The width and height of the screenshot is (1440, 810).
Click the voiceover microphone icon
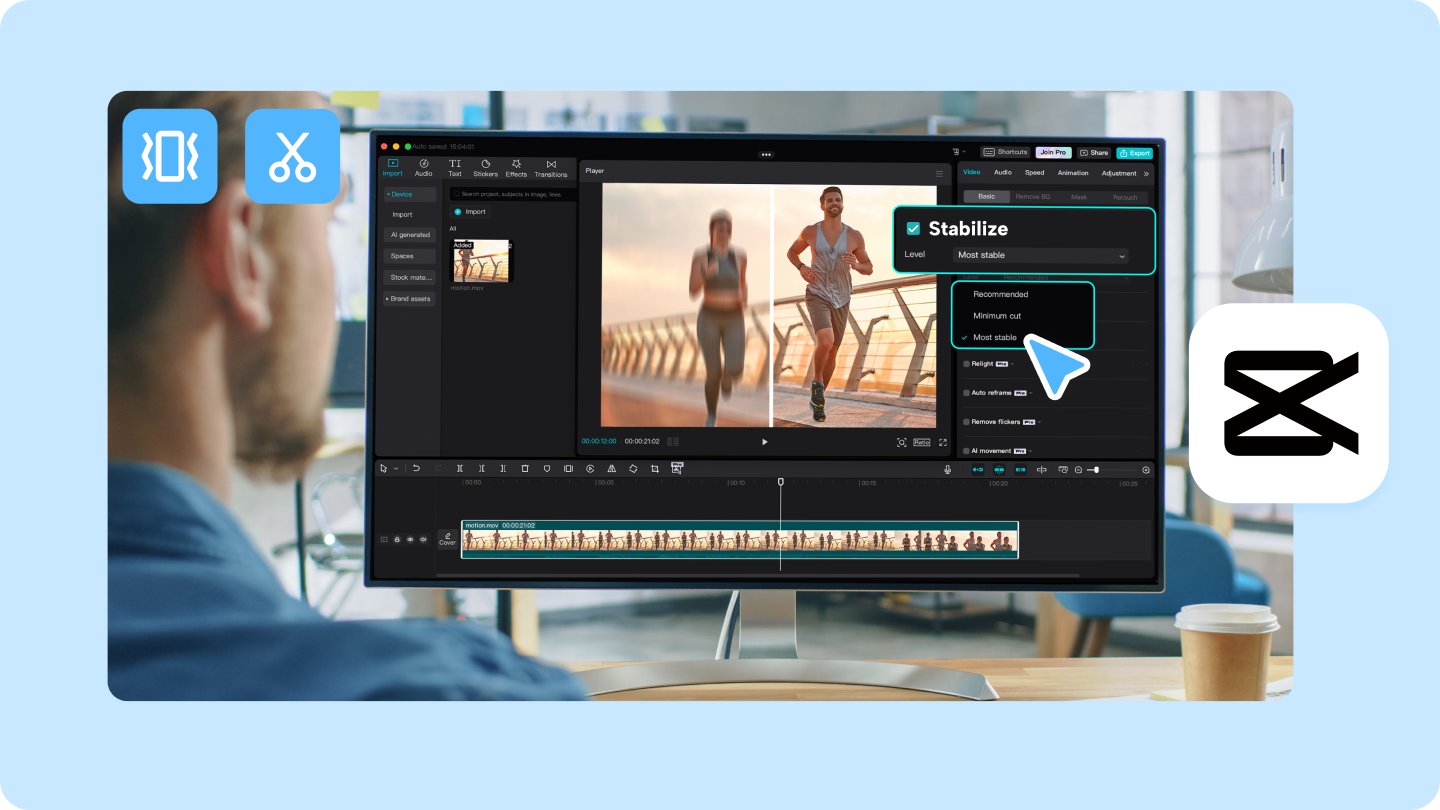[x=947, y=469]
